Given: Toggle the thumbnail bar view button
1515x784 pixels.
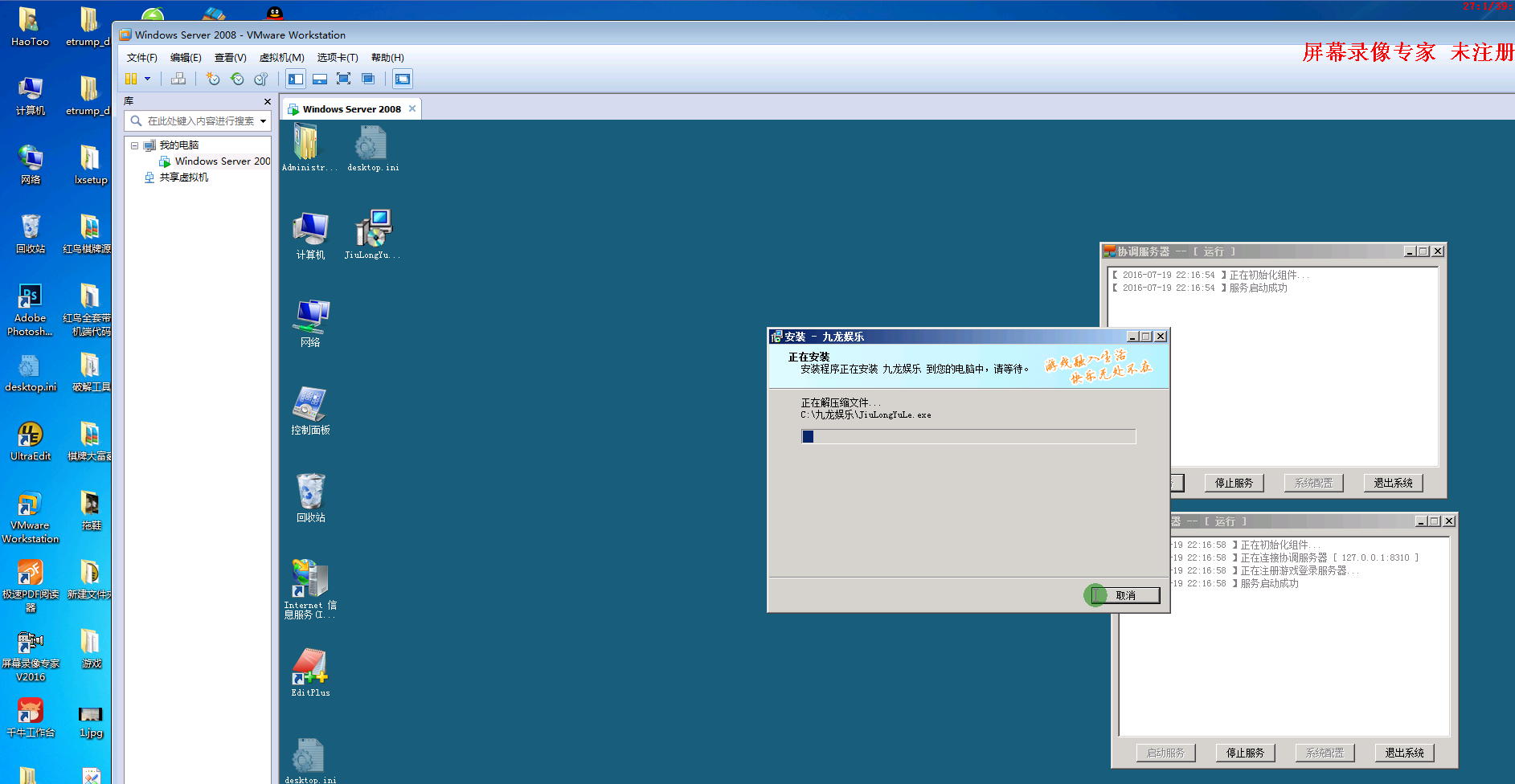Looking at the screenshot, I should click(x=320, y=79).
